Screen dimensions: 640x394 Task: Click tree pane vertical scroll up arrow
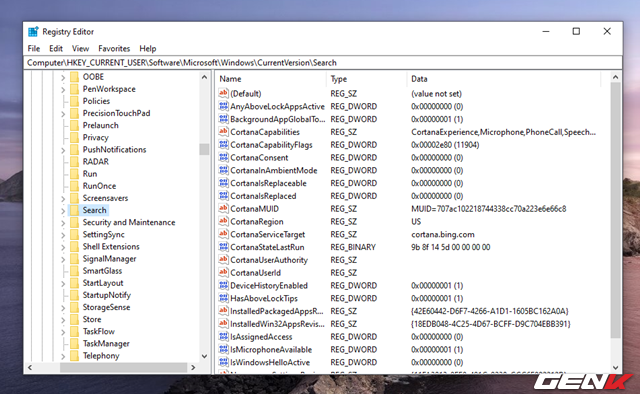click(x=204, y=77)
